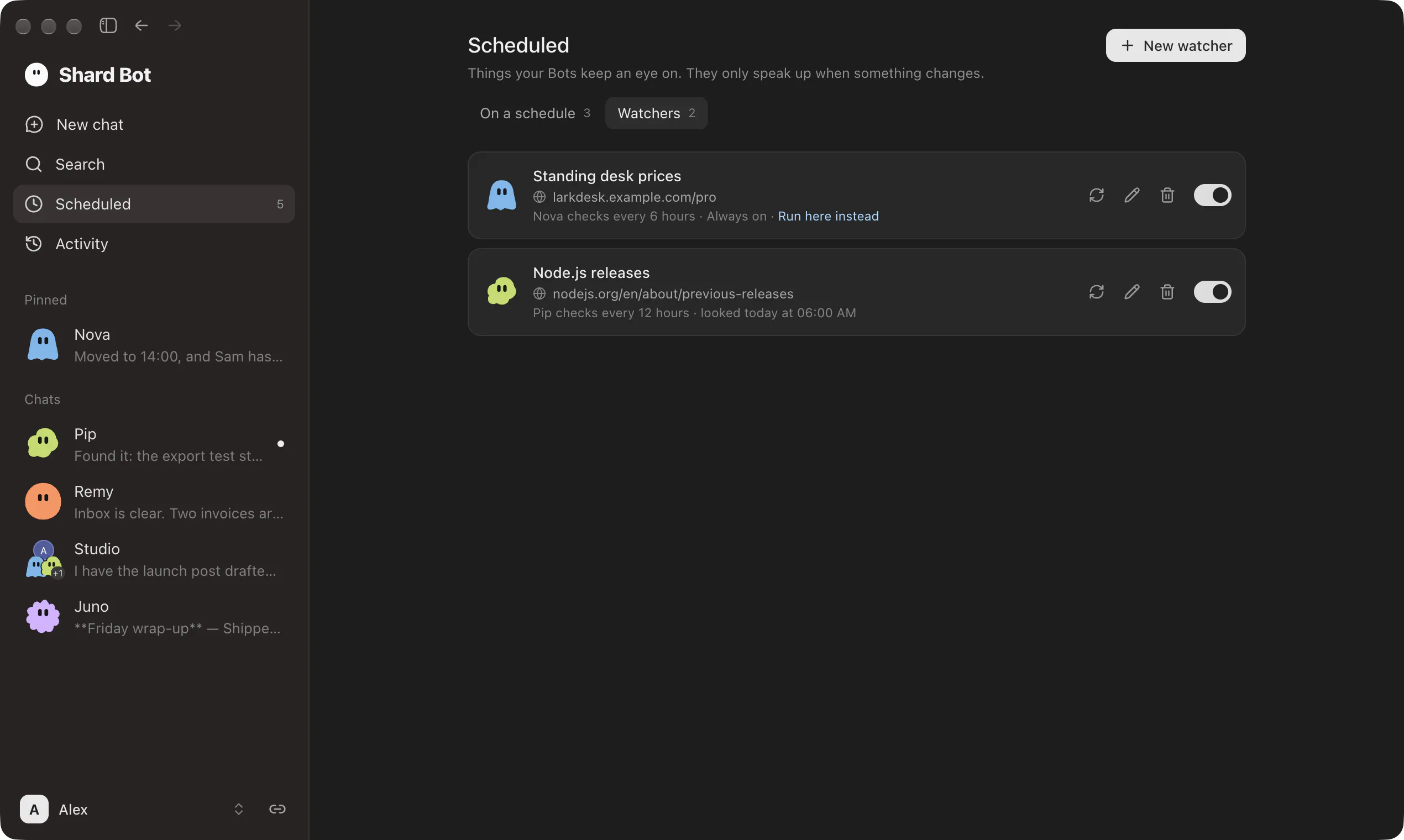Click the globe icon before larkdesk.example.com/pro
The width and height of the screenshot is (1404, 840).
coord(539,197)
